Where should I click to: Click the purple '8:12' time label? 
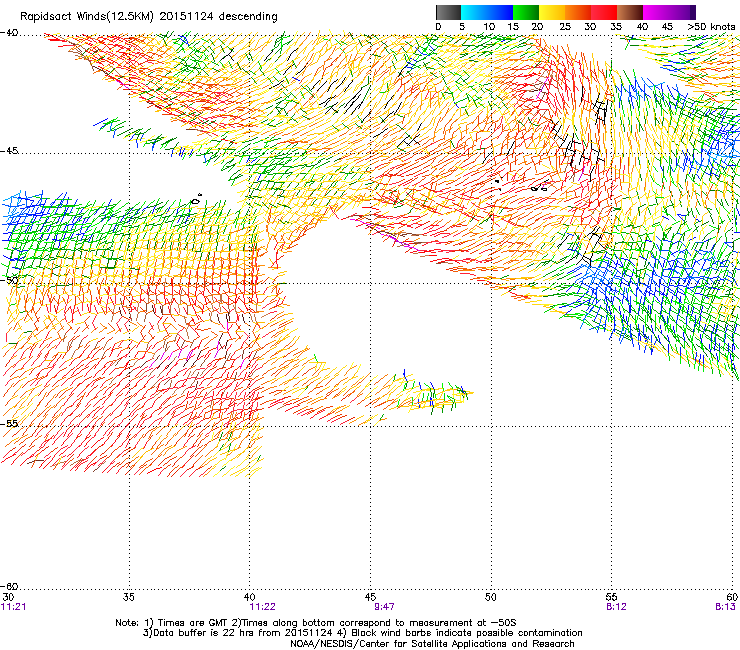[616, 607]
